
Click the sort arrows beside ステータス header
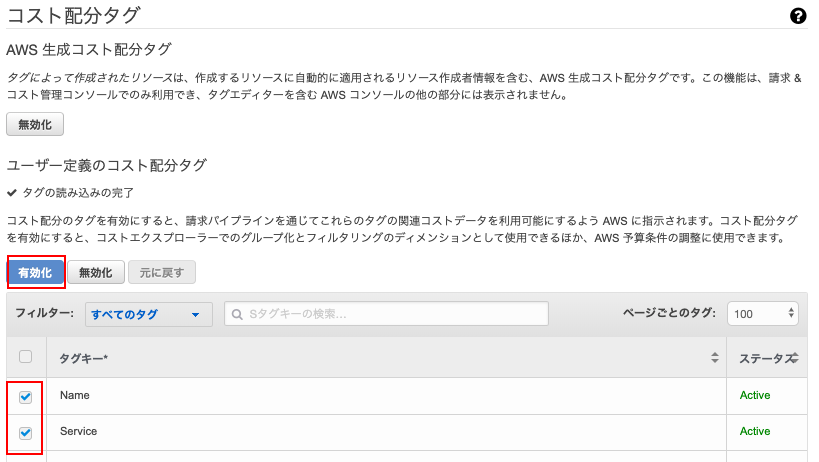point(792,358)
